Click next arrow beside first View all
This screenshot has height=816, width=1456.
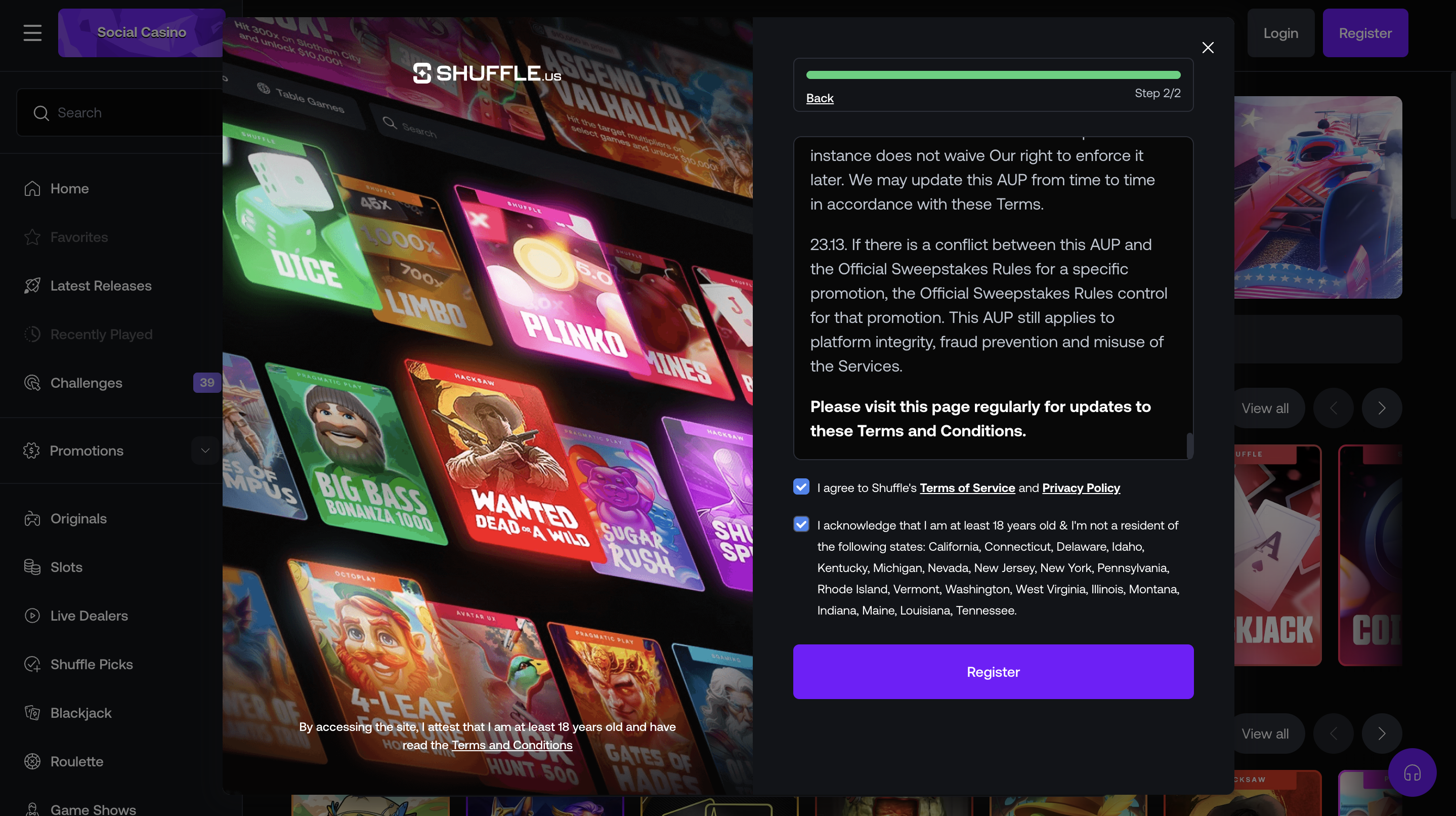[x=1382, y=409]
